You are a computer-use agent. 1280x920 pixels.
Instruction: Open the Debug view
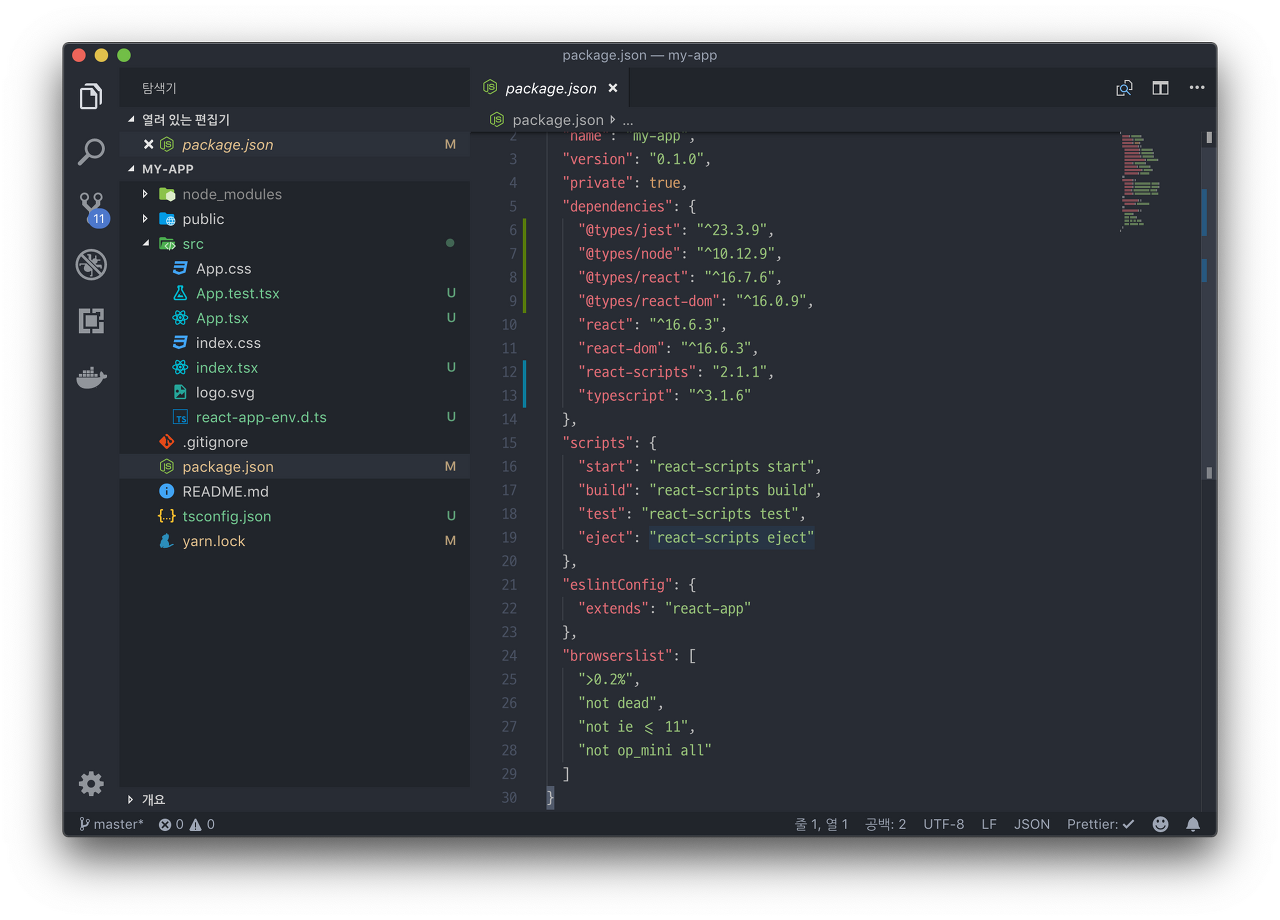[91, 264]
